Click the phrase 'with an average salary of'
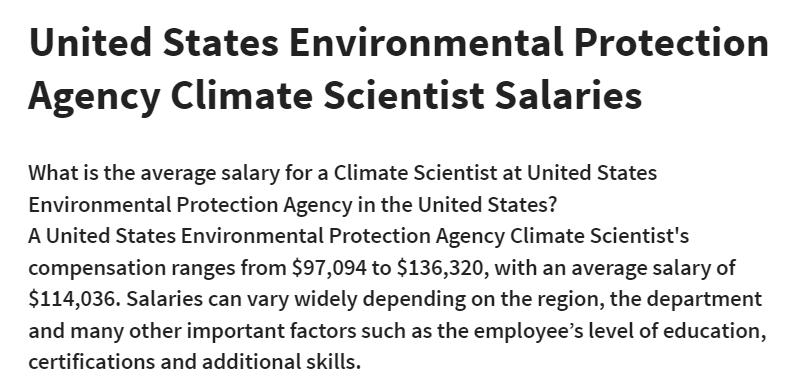 point(615,269)
